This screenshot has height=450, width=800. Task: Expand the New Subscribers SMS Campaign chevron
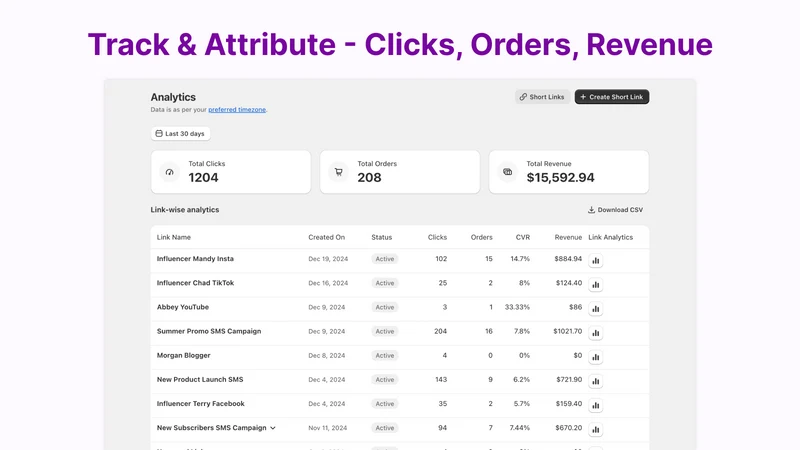click(273, 428)
